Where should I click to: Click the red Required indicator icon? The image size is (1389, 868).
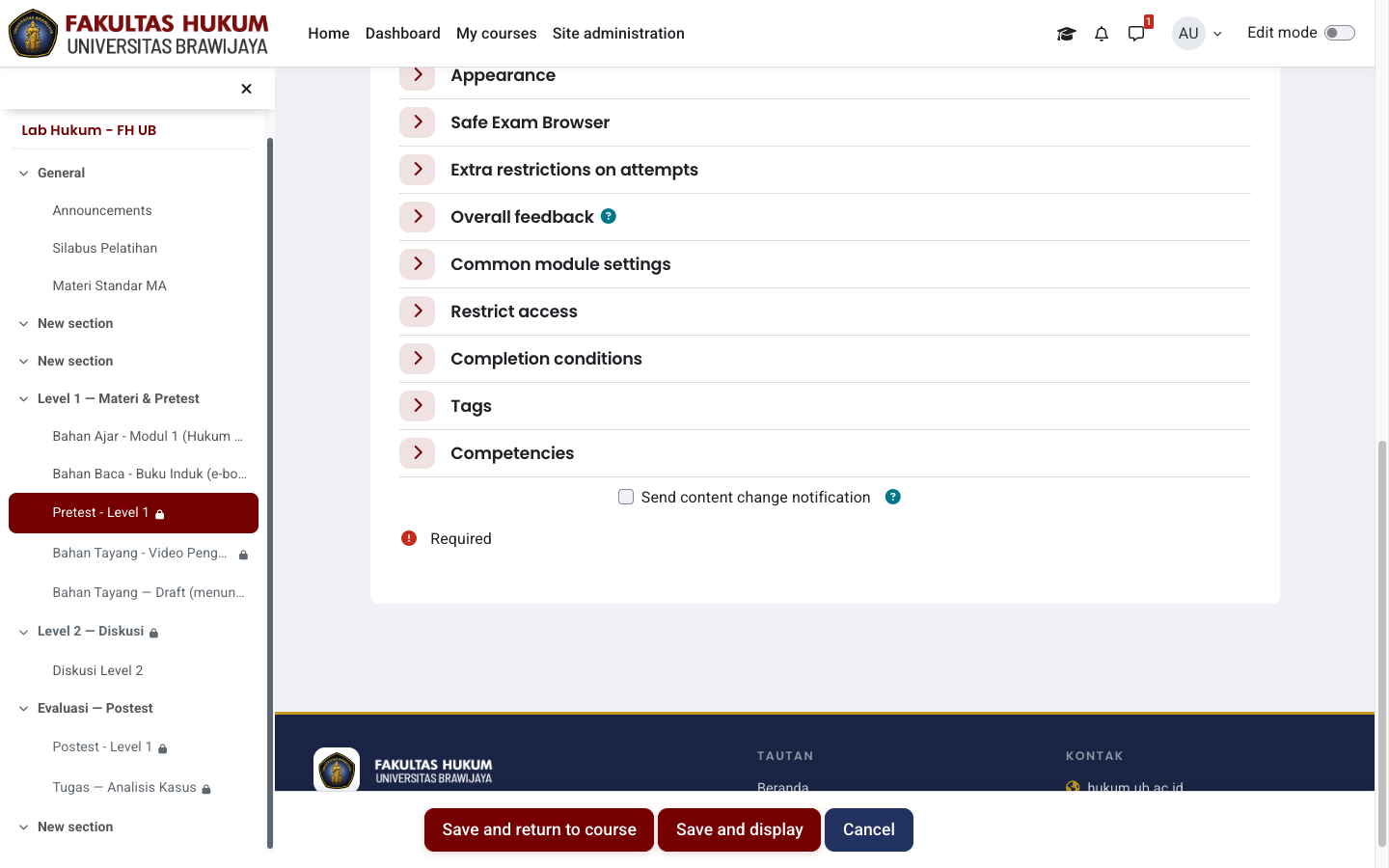pos(409,538)
